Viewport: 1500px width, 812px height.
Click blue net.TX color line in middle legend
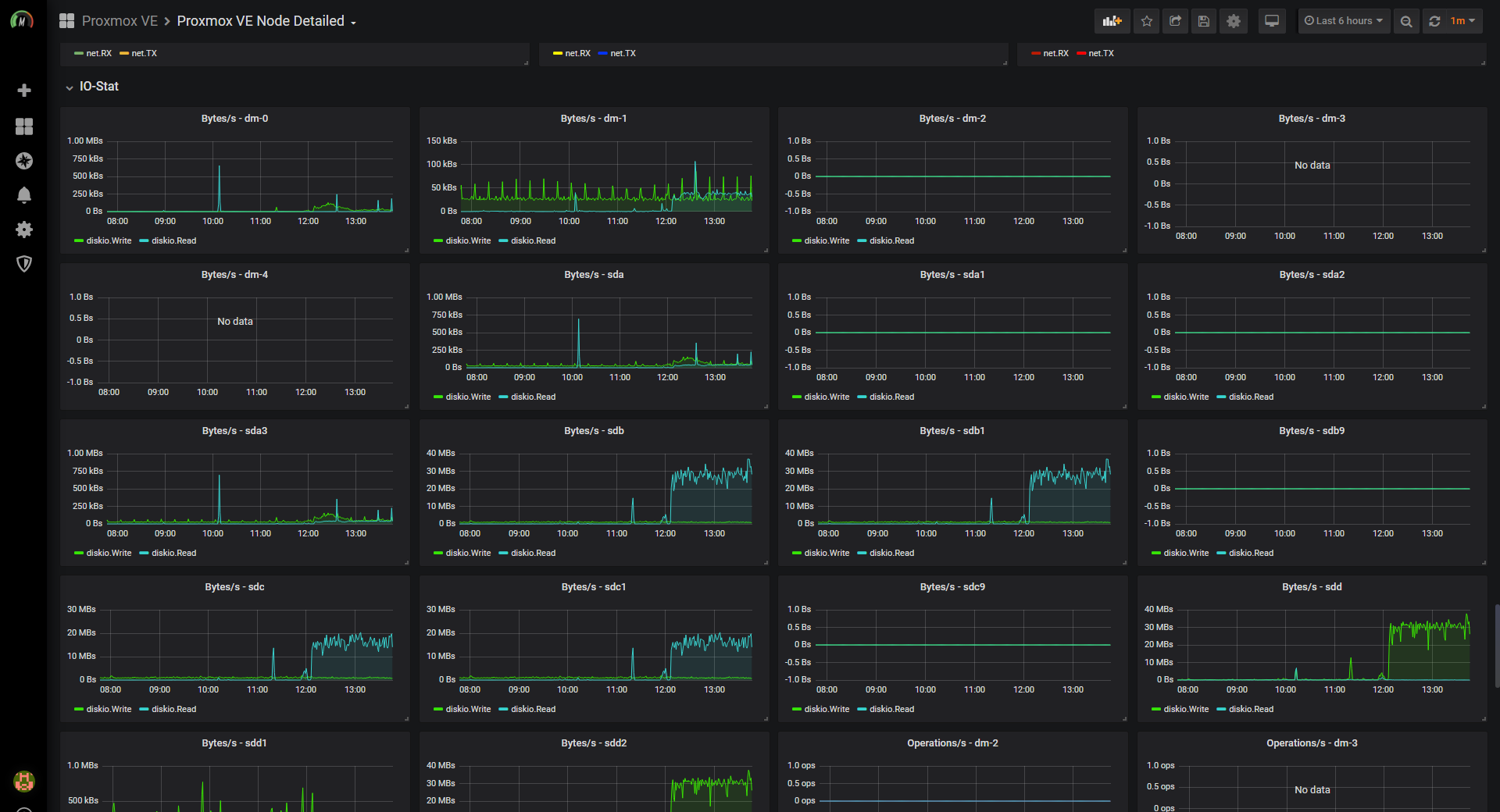(x=602, y=54)
